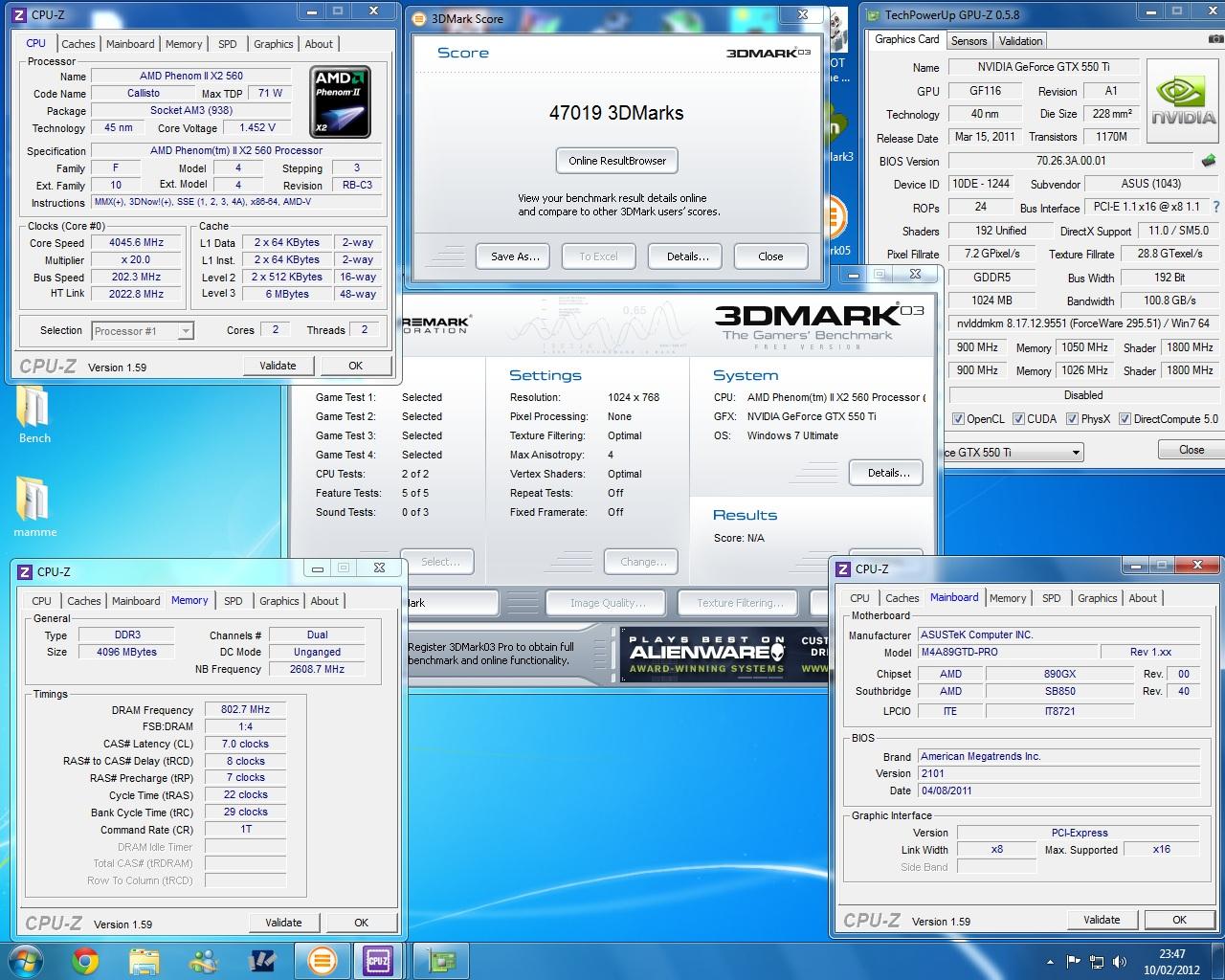Select About tab in CPU-Z Mainboard window
Viewport: 1225px width, 980px height.
click(x=1143, y=598)
